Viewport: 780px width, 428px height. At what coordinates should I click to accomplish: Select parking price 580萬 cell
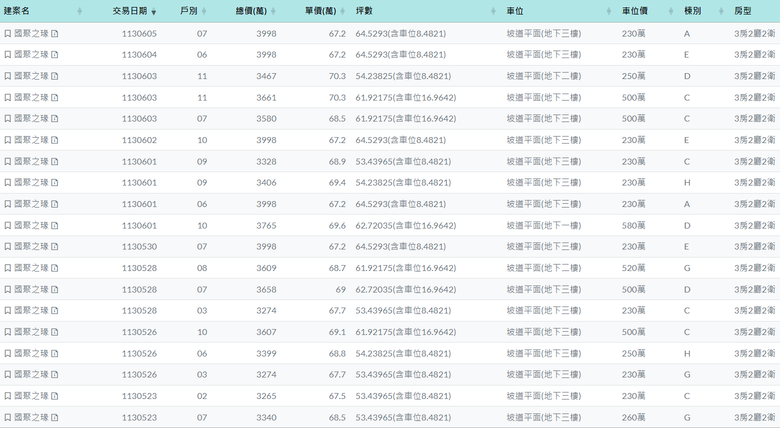[x=634, y=225]
